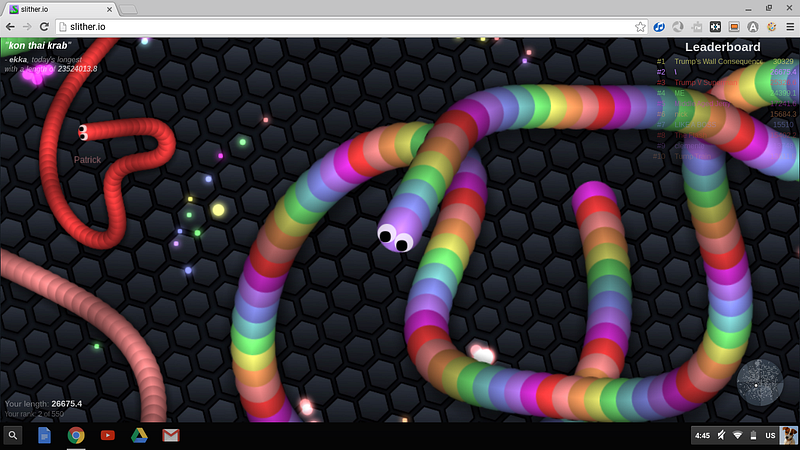Screen dimensions: 800x450
Task: Click the US keyboard layout indicator
Action: (x=770, y=435)
